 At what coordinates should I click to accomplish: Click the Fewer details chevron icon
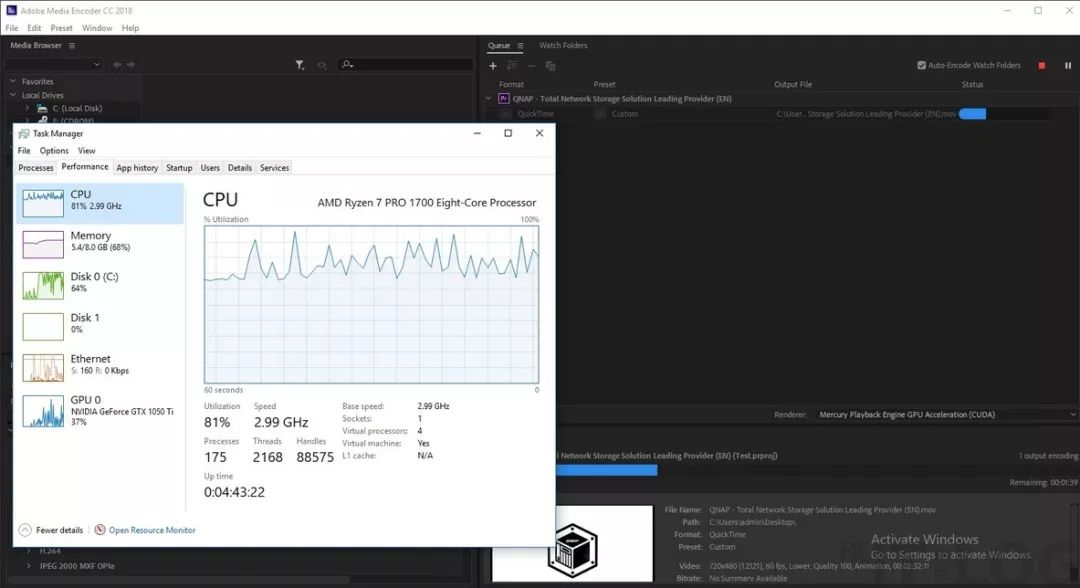25,530
